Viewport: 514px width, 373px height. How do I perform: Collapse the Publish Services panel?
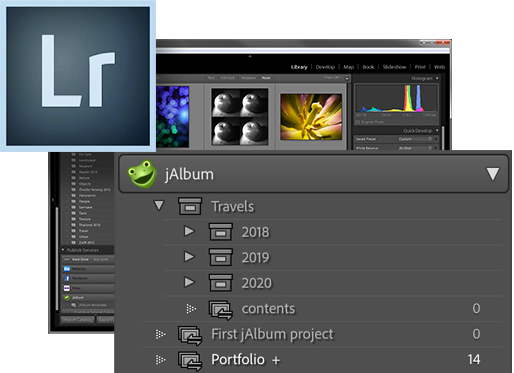pyautogui.click(x=63, y=250)
